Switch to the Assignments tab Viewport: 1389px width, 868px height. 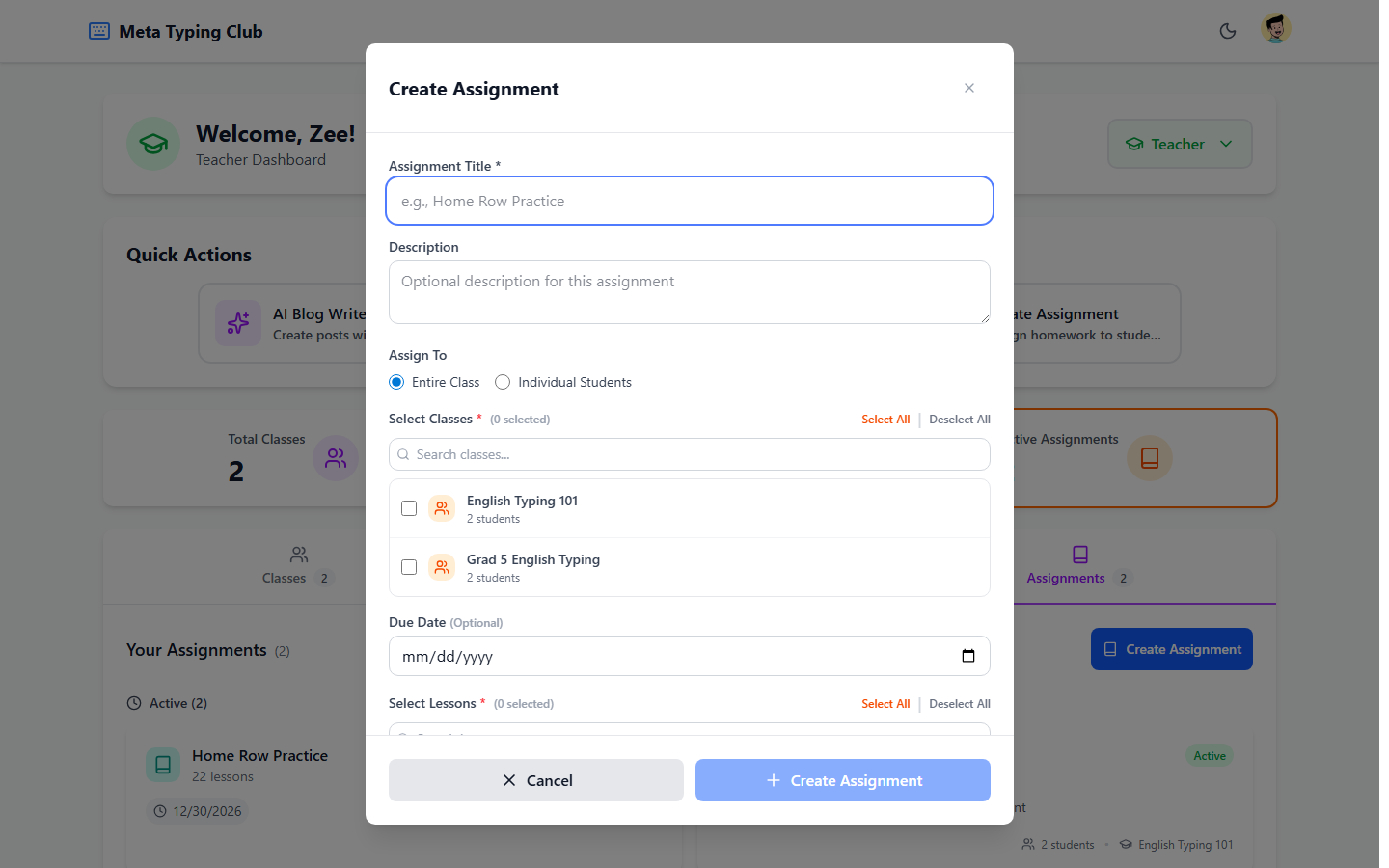point(1079,566)
